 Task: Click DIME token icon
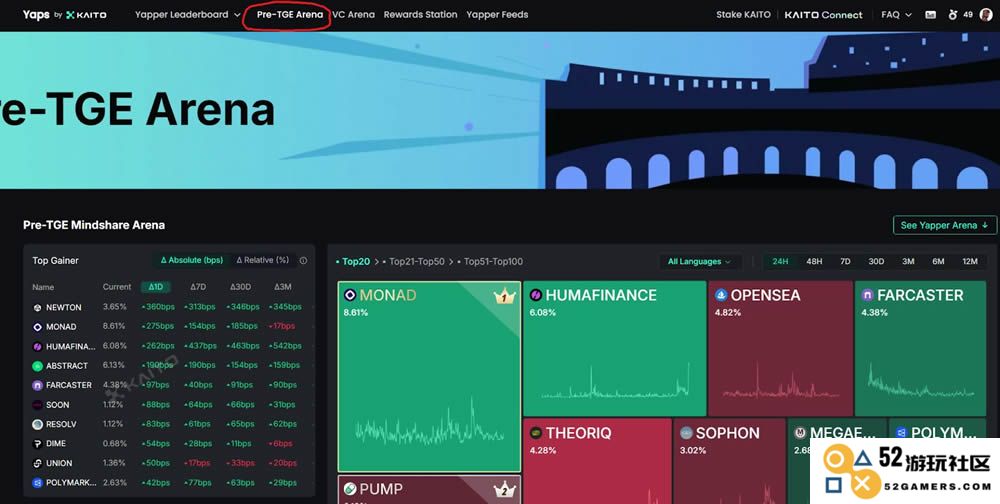point(38,443)
